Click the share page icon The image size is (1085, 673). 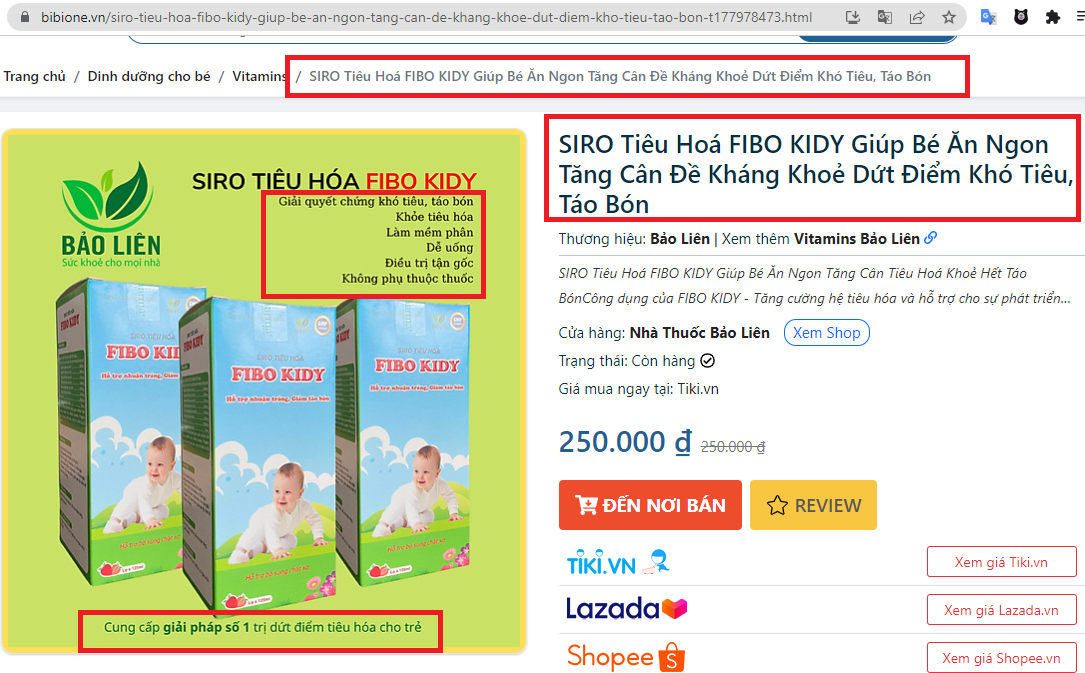tap(917, 17)
